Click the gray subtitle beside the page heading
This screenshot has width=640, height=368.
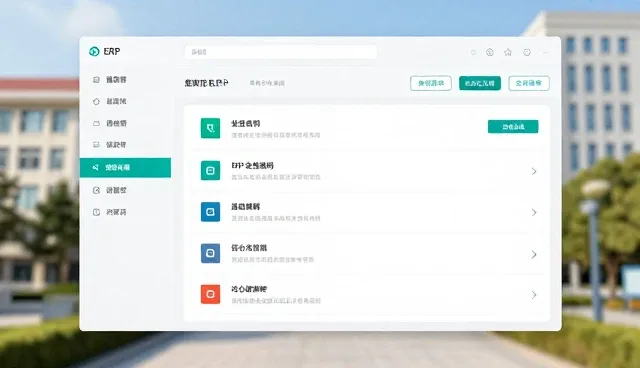[x=267, y=83]
